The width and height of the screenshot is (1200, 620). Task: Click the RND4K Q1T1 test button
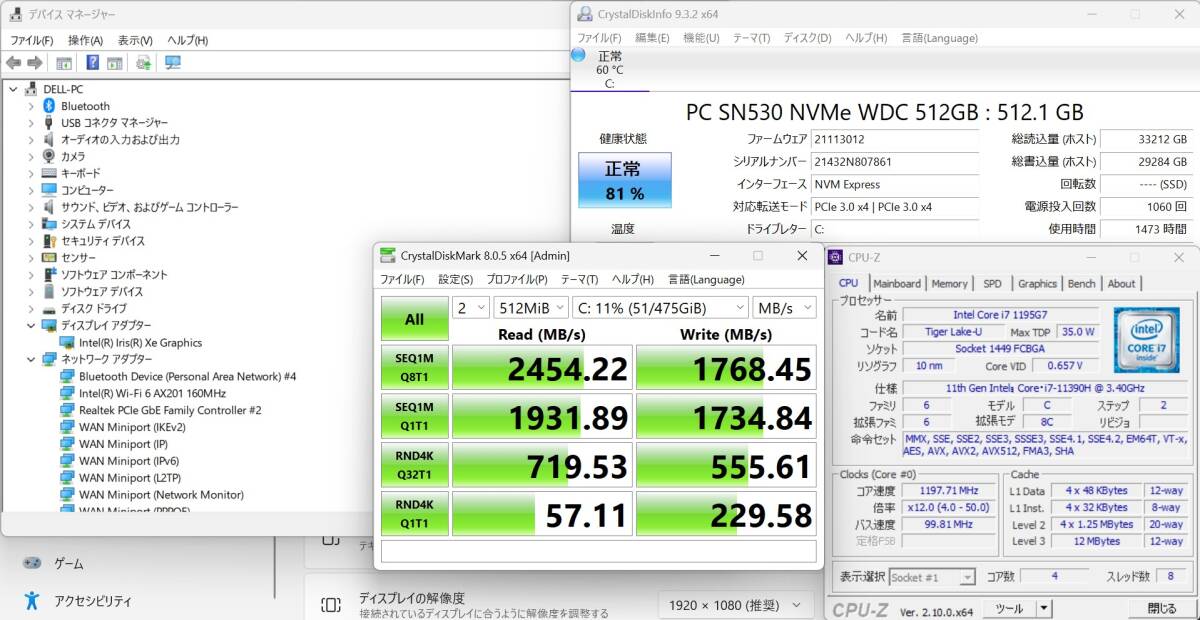414,514
